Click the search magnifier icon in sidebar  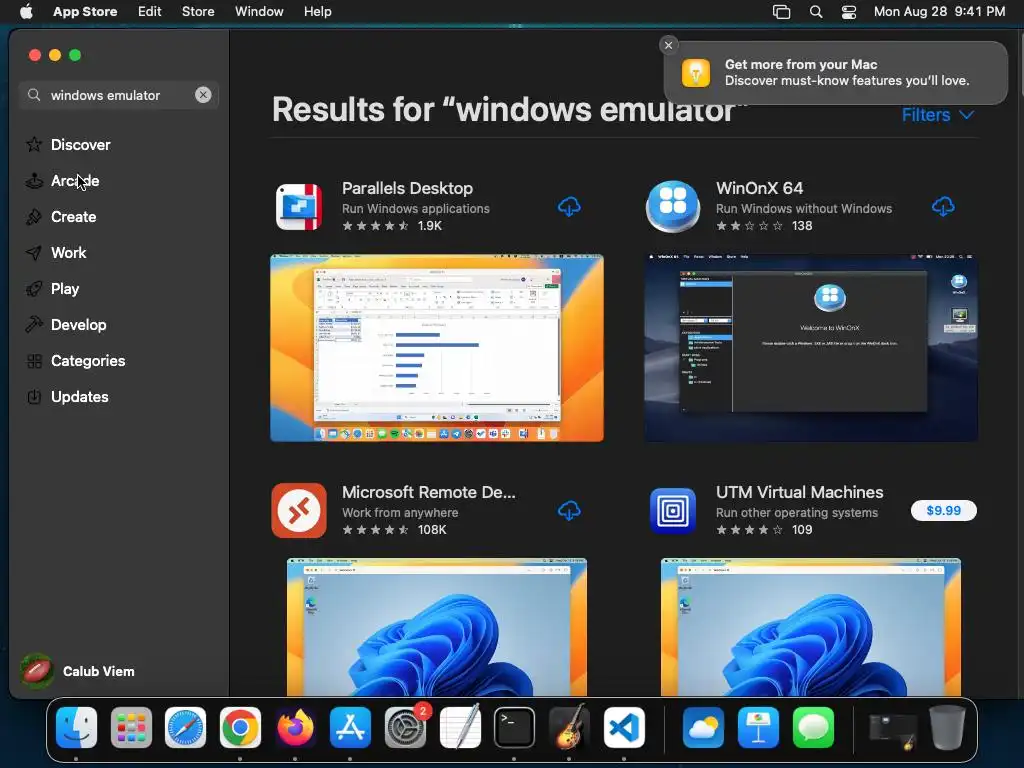(x=34, y=95)
